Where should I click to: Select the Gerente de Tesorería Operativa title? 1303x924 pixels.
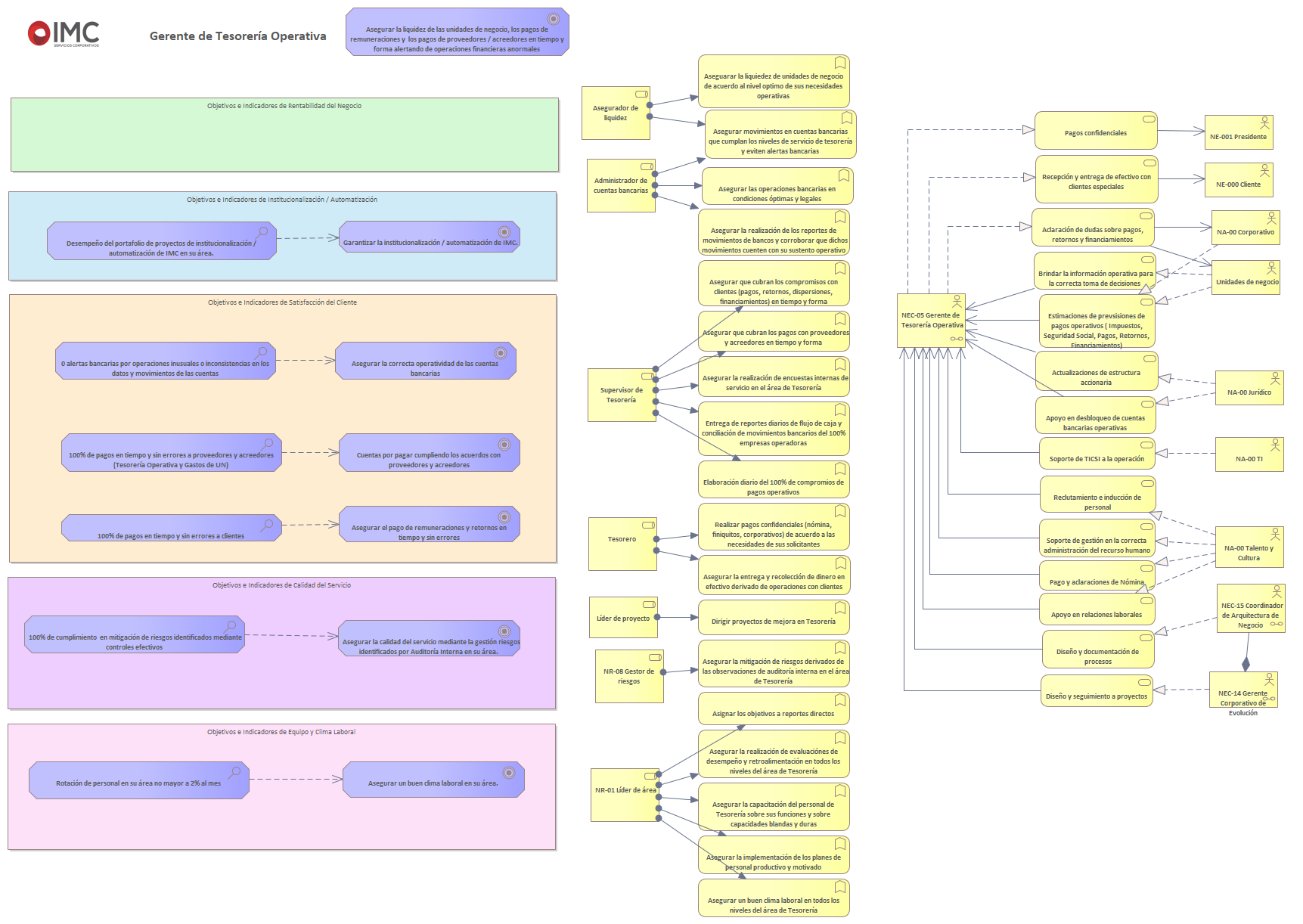pyautogui.click(x=237, y=36)
